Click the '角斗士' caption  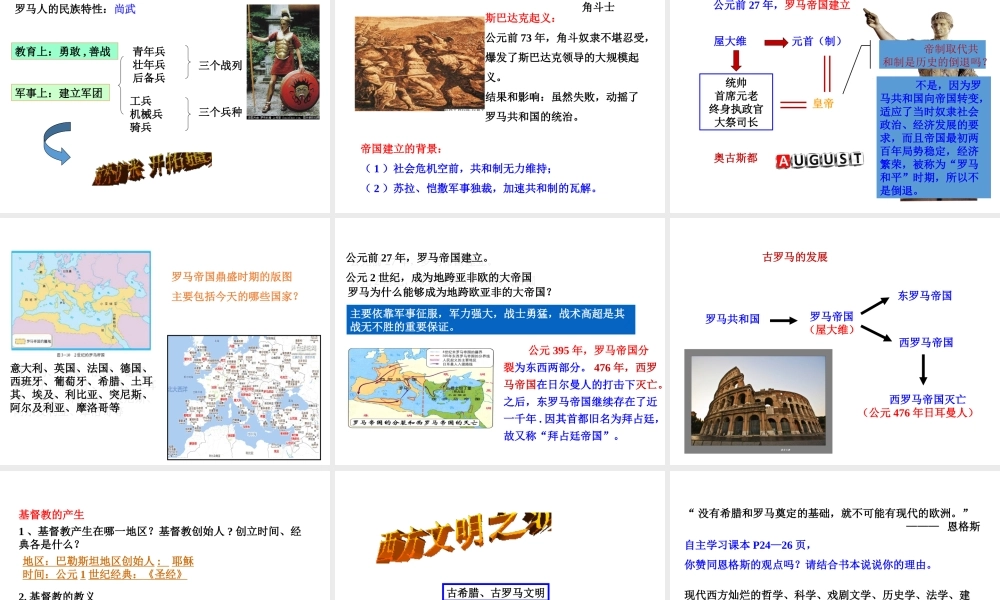tap(598, 7)
